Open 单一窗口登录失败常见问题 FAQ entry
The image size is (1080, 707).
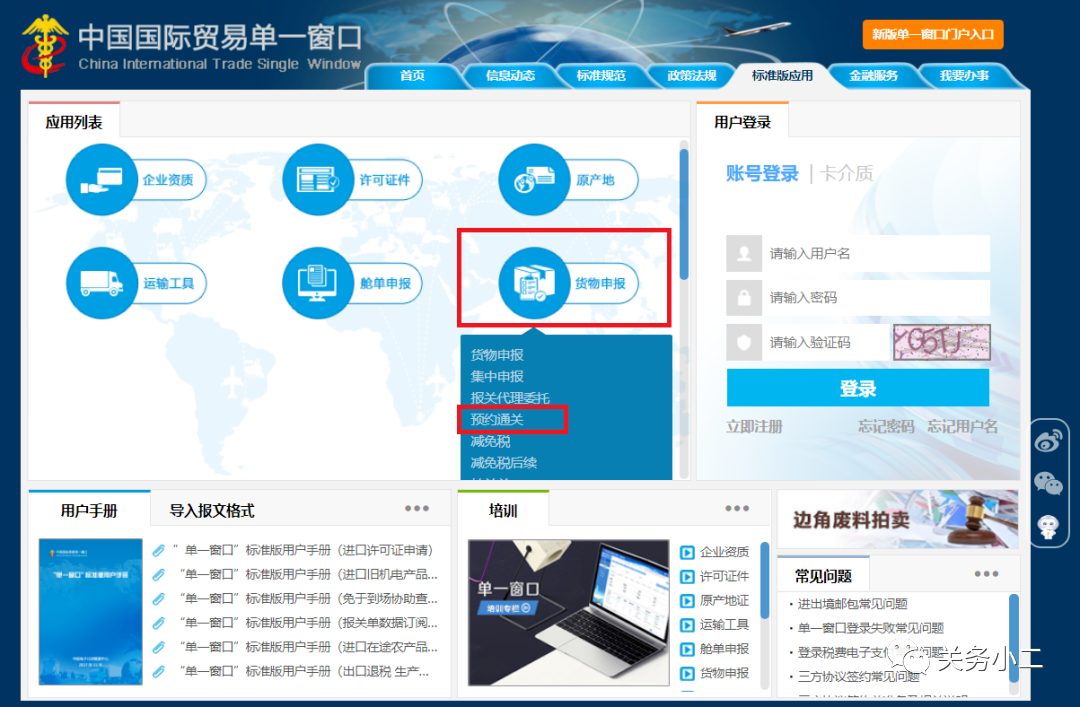(871, 628)
